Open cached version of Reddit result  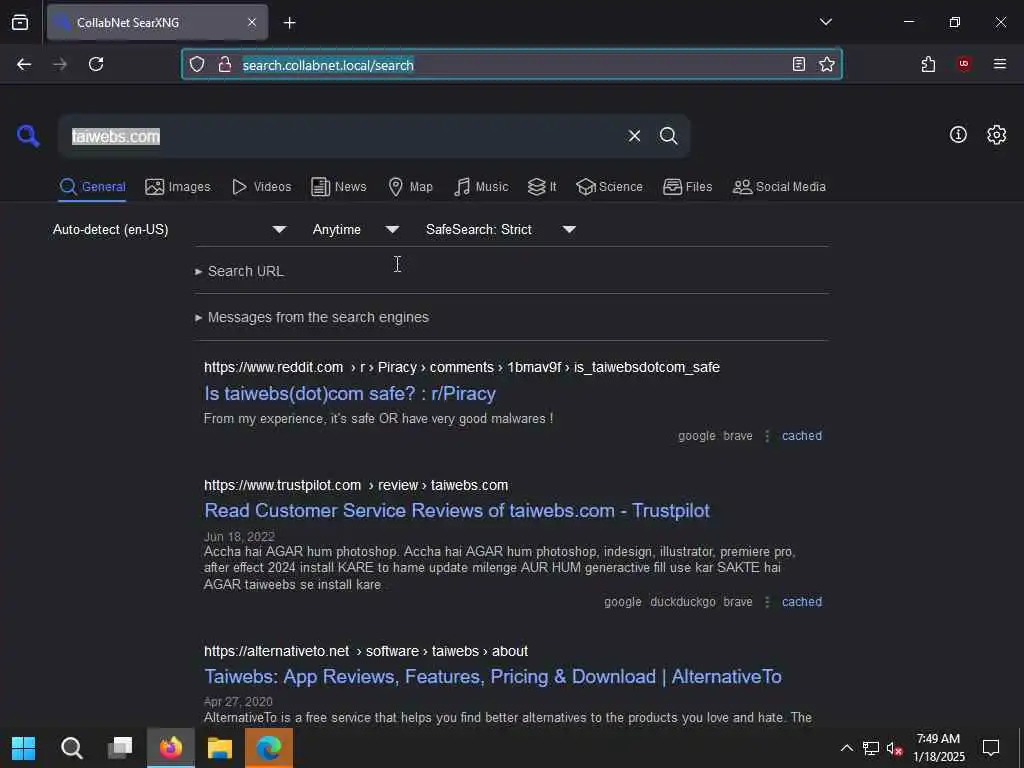tap(802, 436)
